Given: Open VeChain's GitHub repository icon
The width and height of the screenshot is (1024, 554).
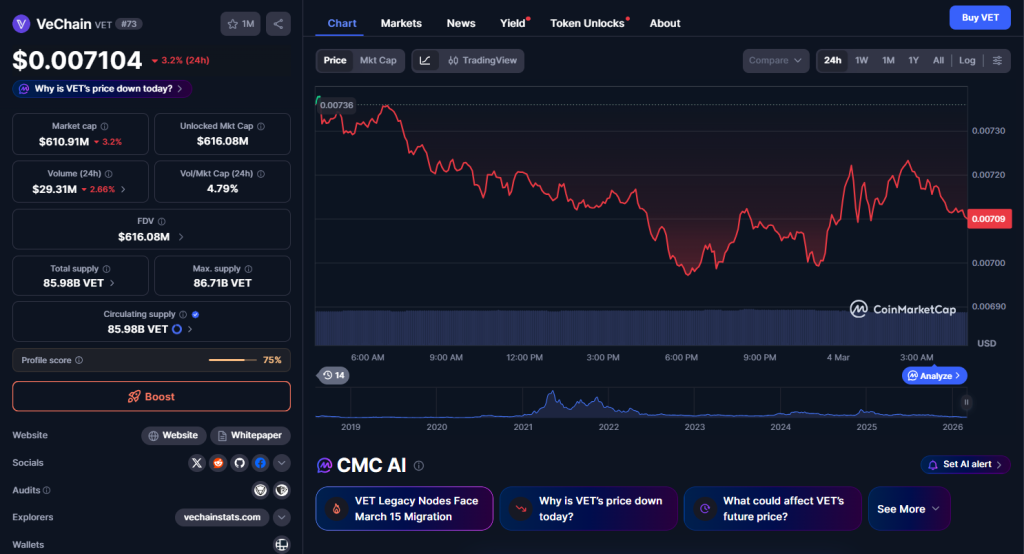Looking at the screenshot, I should tap(239, 463).
